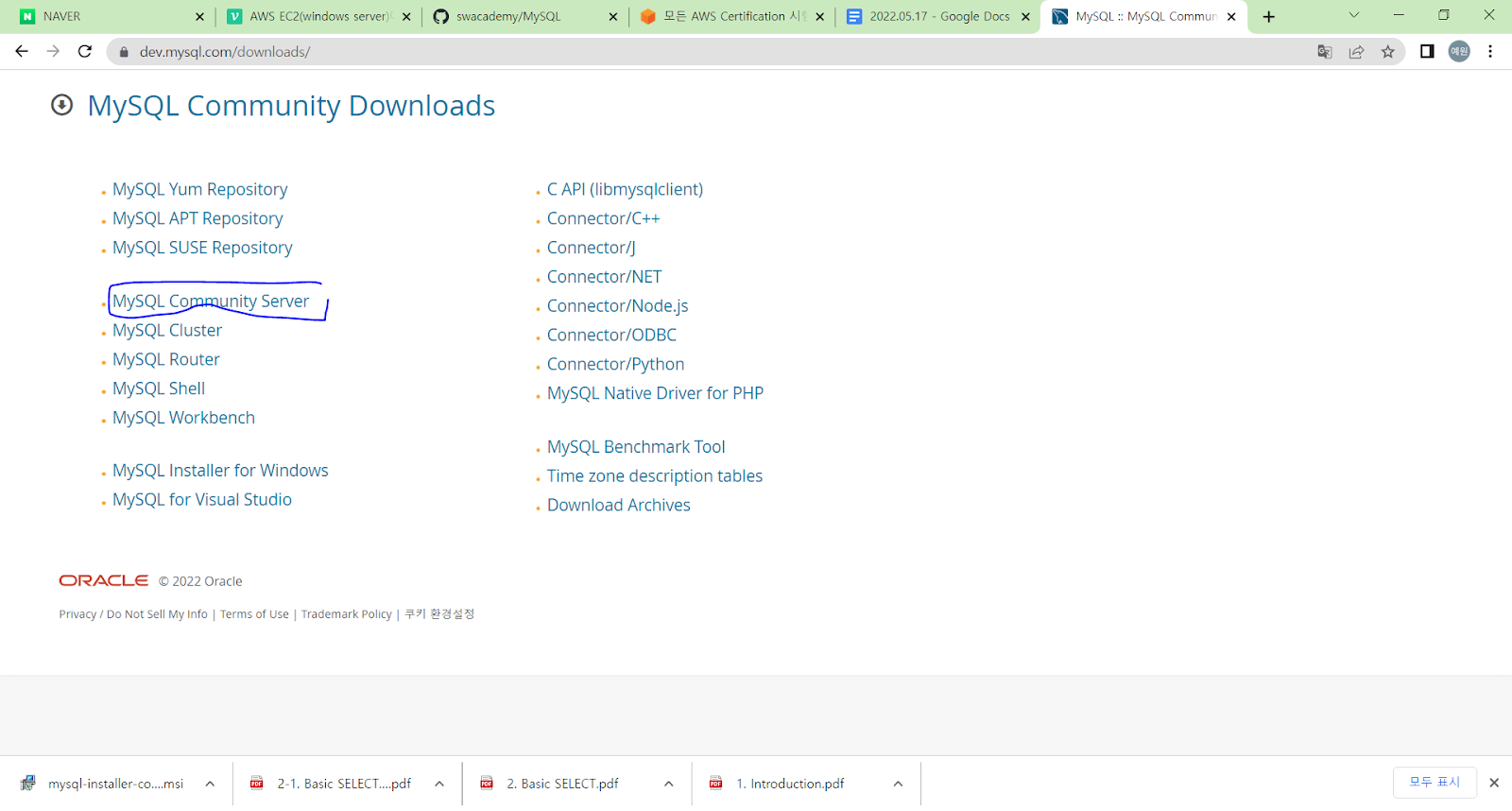The height and width of the screenshot is (811, 1512).
Task: Bookmark this page with the star icon
Action: pyautogui.click(x=1387, y=52)
